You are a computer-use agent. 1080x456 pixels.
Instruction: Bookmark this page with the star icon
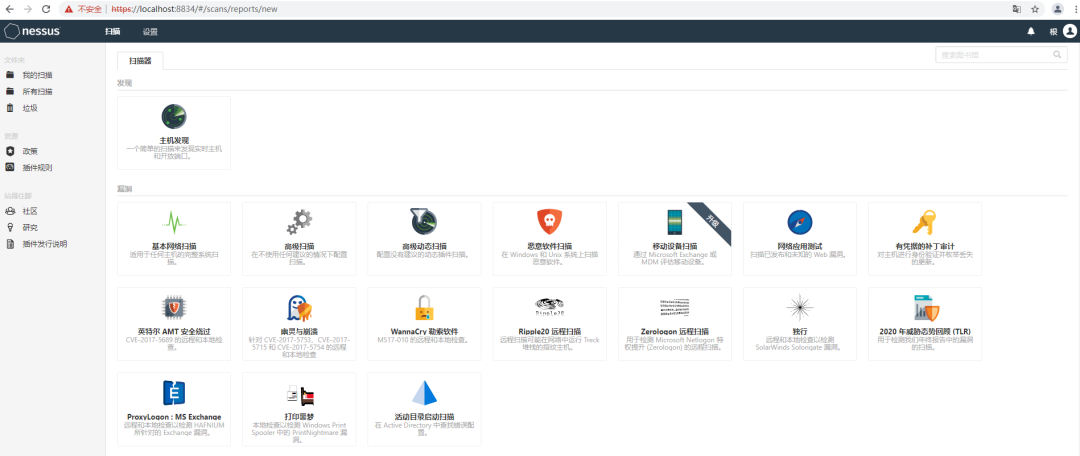coord(1035,9)
